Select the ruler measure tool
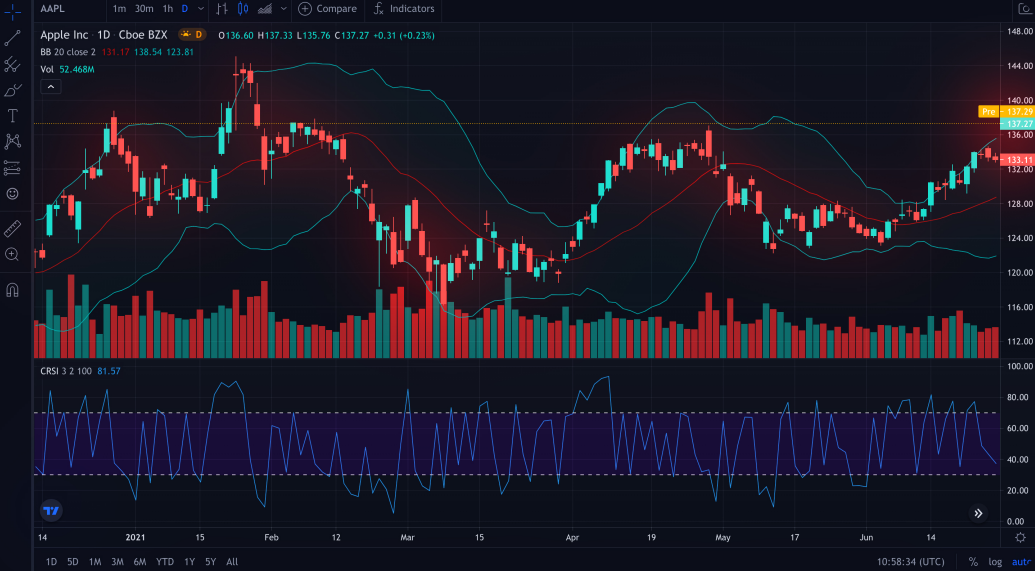Screen dimensions: 1035x571 pyautogui.click(x=13, y=228)
